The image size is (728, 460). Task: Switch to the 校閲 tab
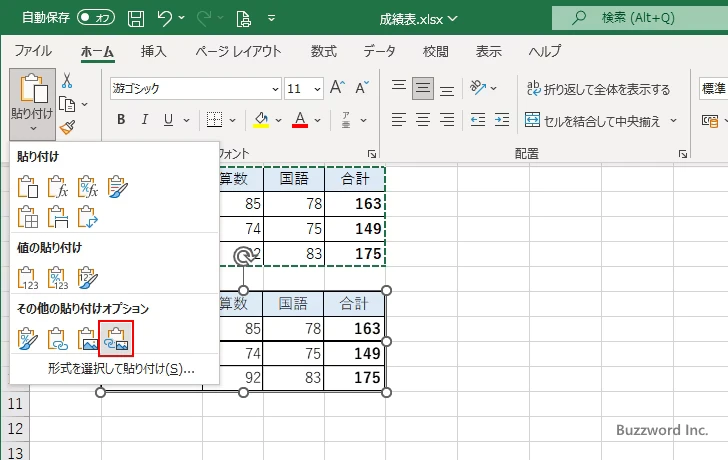pyautogui.click(x=436, y=51)
